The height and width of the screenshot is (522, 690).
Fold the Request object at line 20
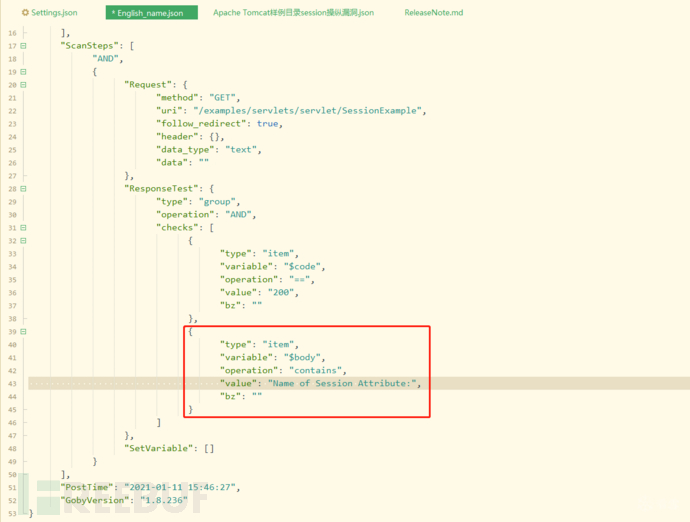click(23, 85)
